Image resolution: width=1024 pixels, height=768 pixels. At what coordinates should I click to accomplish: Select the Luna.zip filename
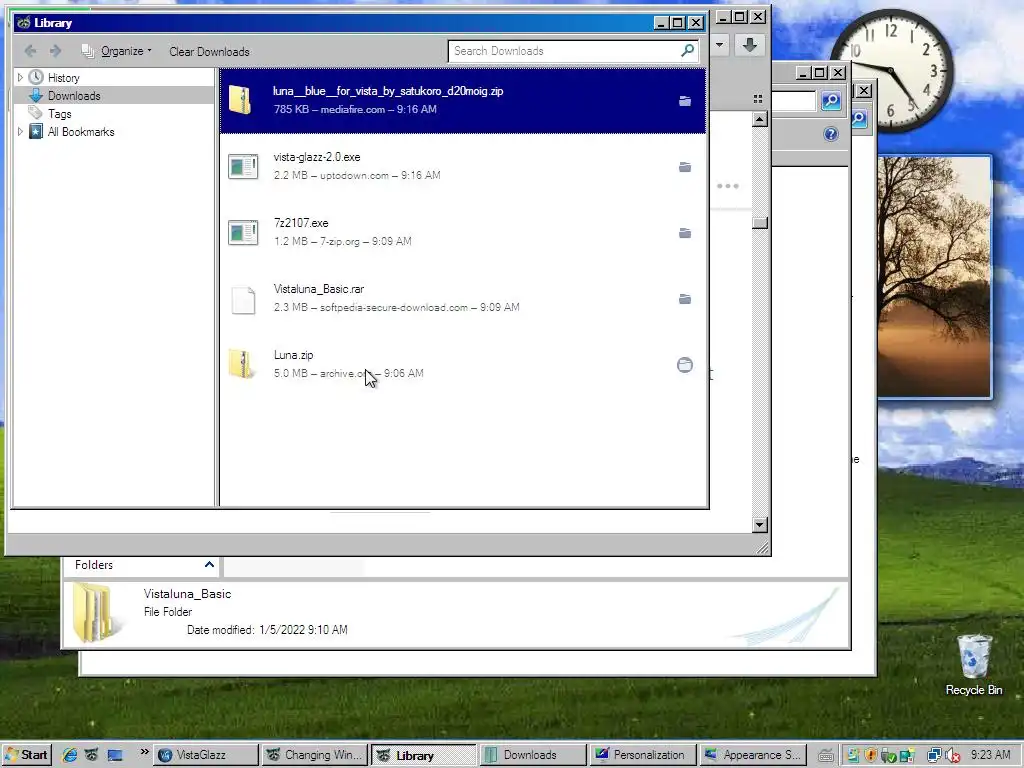pos(293,355)
